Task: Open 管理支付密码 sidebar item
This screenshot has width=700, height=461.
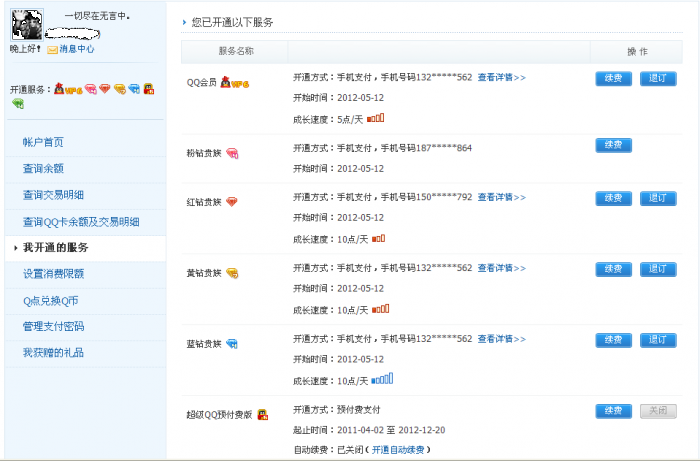Action: (x=53, y=327)
